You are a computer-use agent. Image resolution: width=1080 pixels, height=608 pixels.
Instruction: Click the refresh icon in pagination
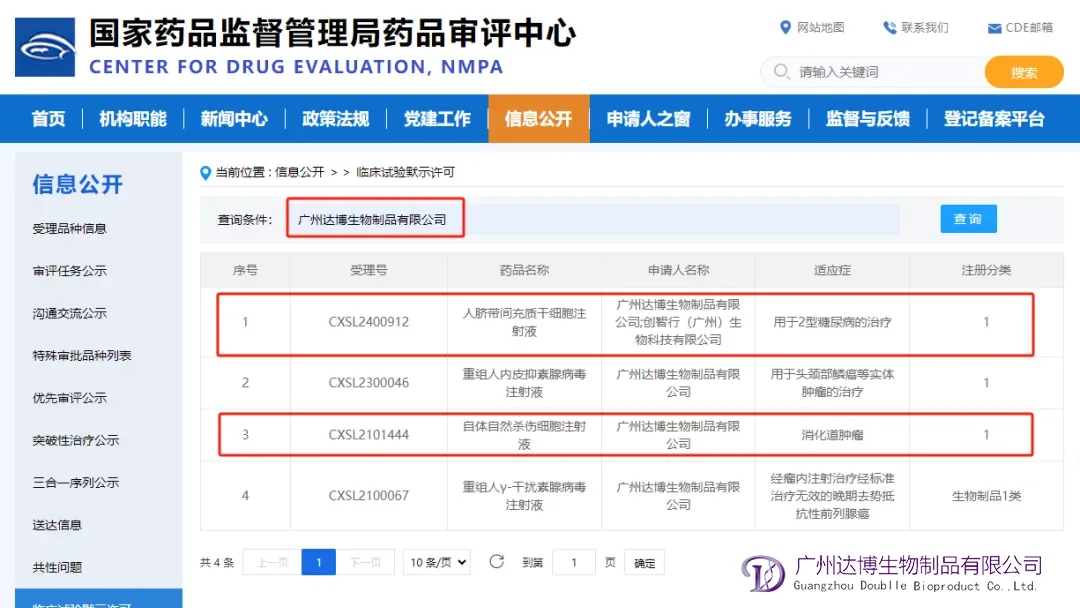click(496, 562)
